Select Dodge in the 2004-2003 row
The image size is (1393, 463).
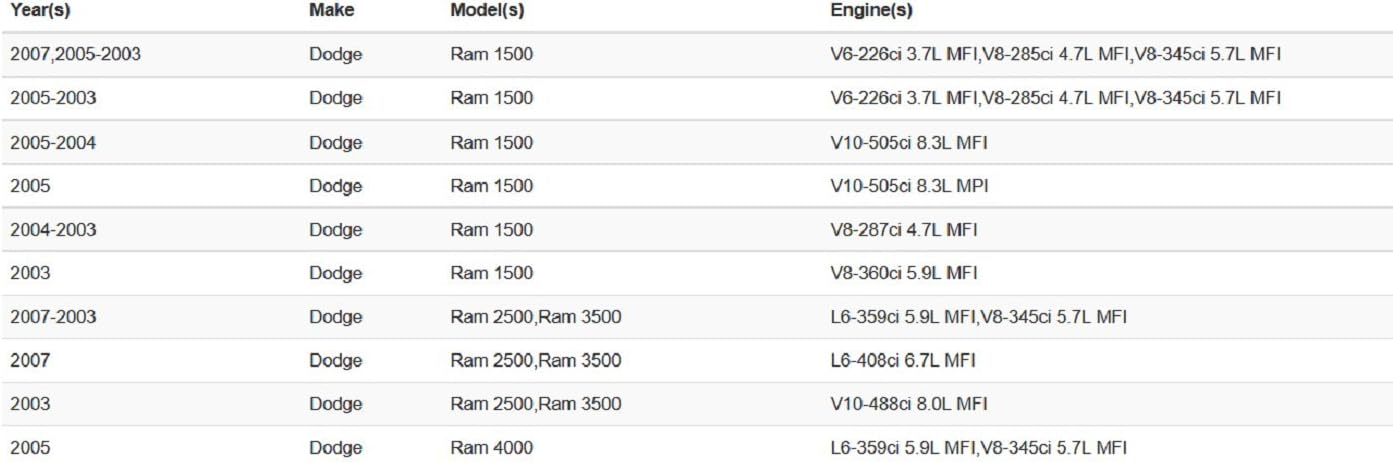click(x=335, y=230)
